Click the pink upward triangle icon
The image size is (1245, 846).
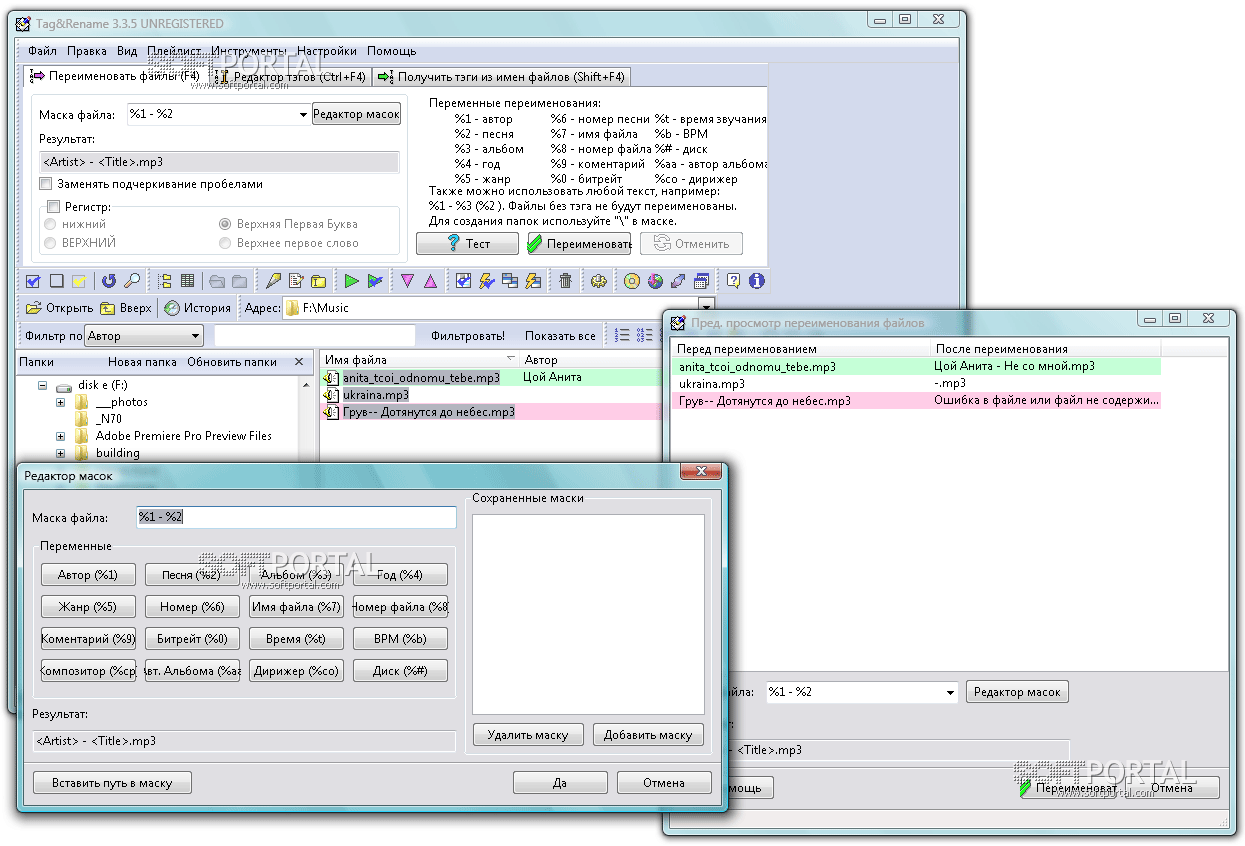tap(430, 281)
